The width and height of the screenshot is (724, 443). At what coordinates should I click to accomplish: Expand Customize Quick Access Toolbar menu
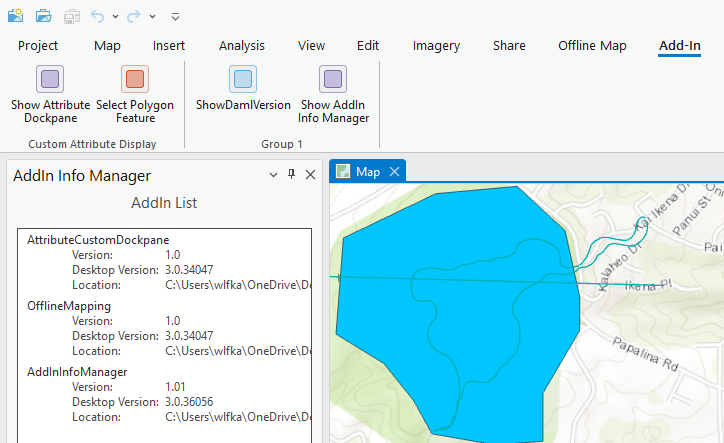tap(175, 17)
